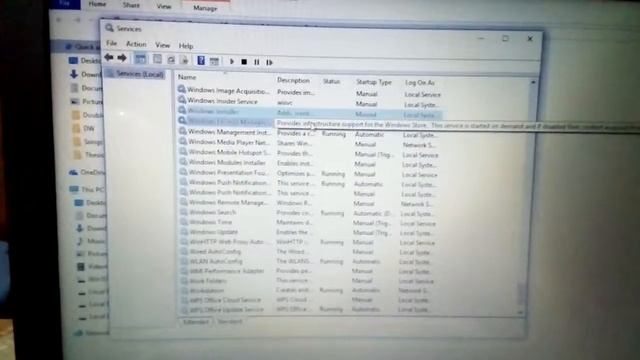Select the Wired AutoConfig service row
This screenshot has width=640, height=360.
(307, 252)
